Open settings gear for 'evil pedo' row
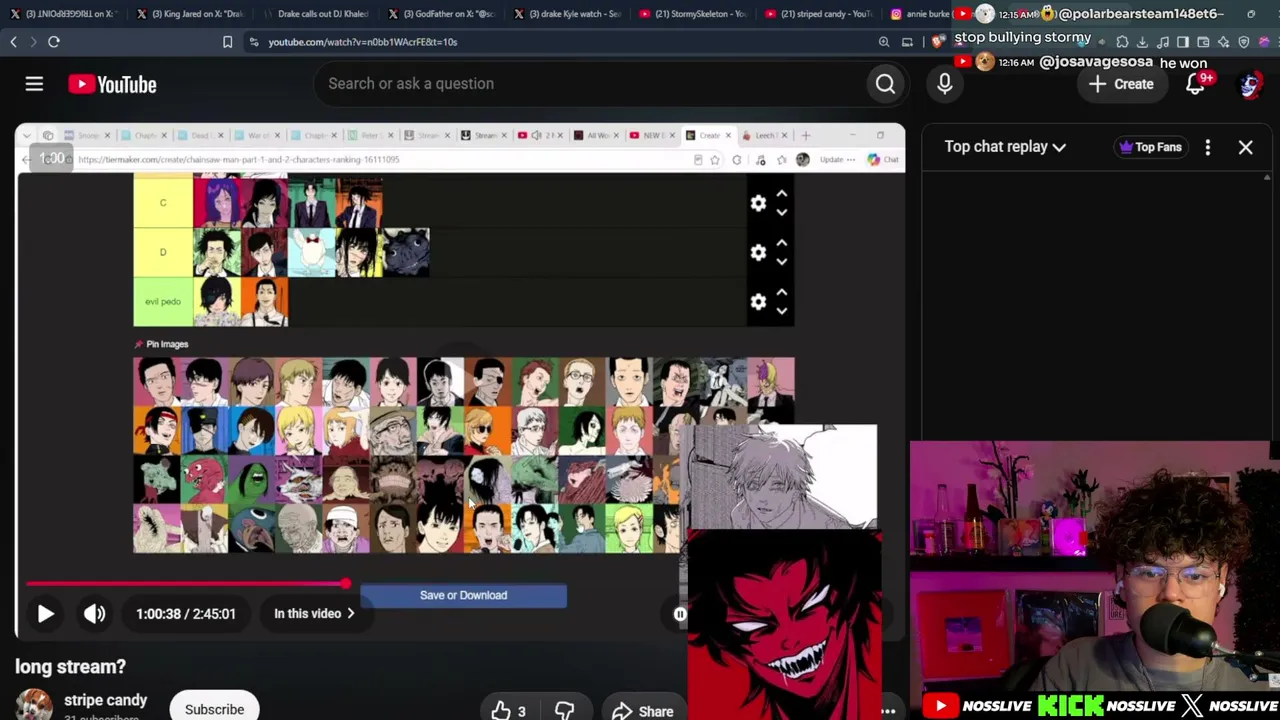The width and height of the screenshot is (1280, 720). (758, 302)
